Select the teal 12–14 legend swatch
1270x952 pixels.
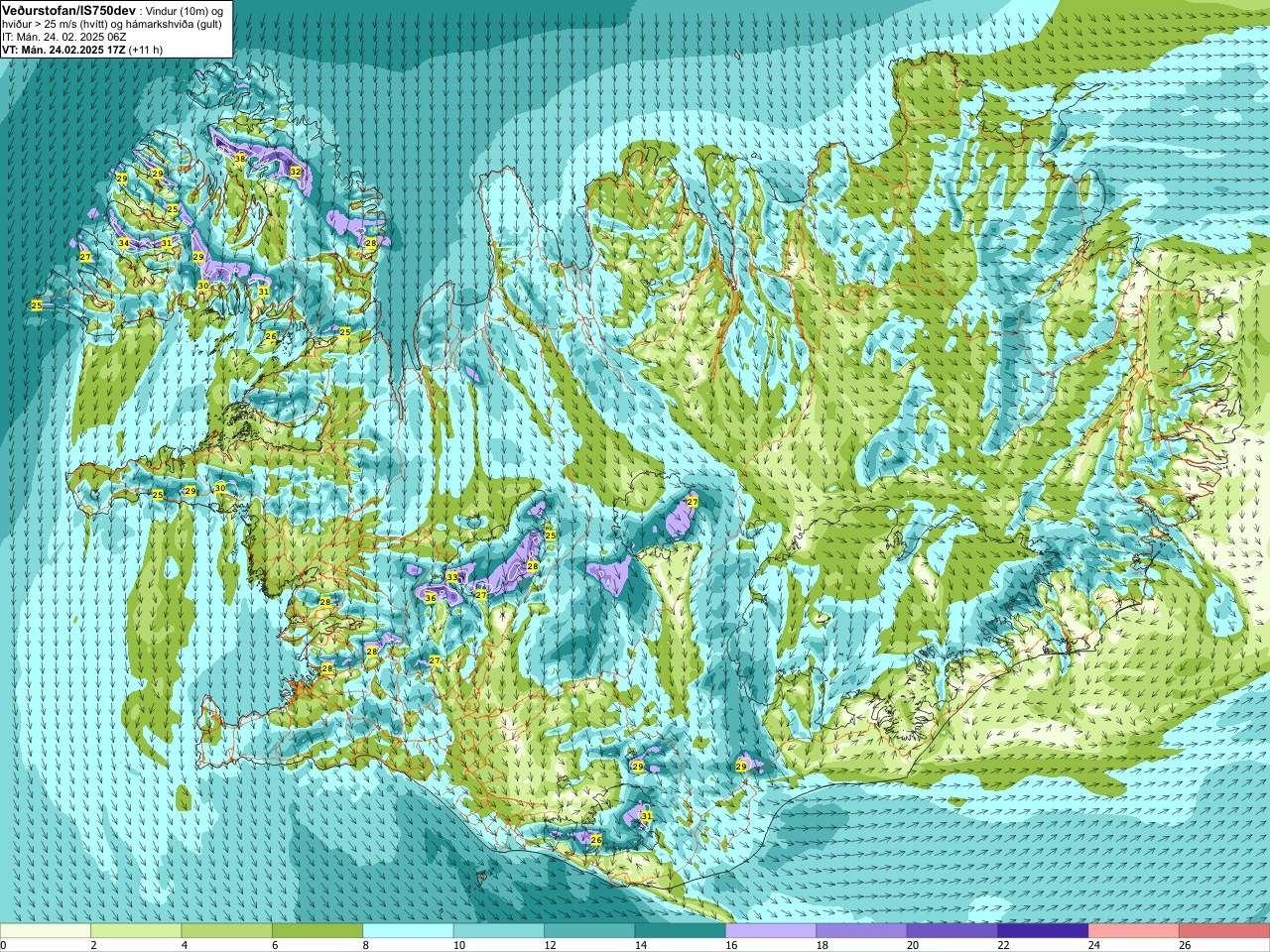click(x=589, y=931)
